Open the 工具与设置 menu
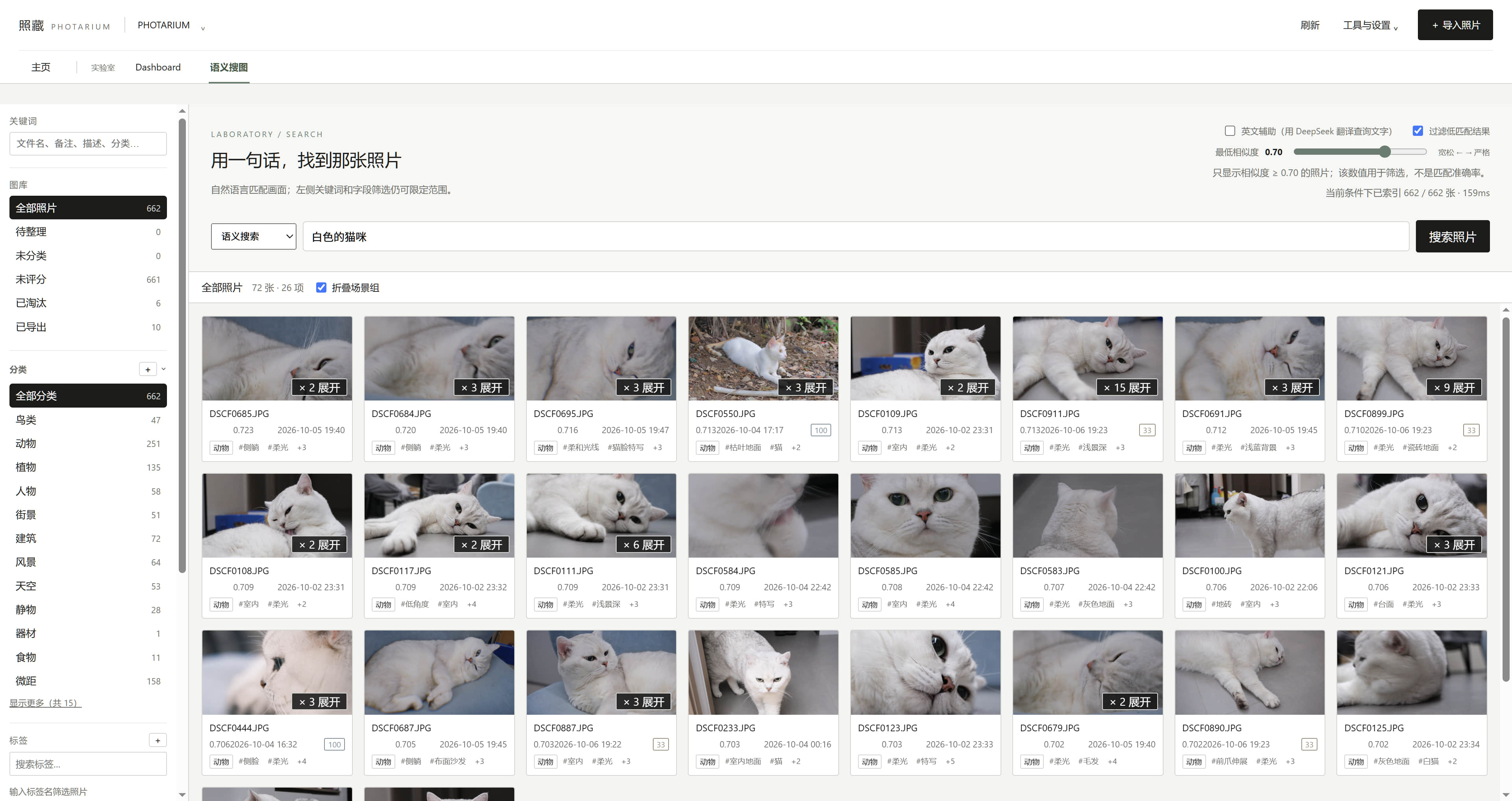This screenshot has width=1512, height=801. tap(1370, 25)
